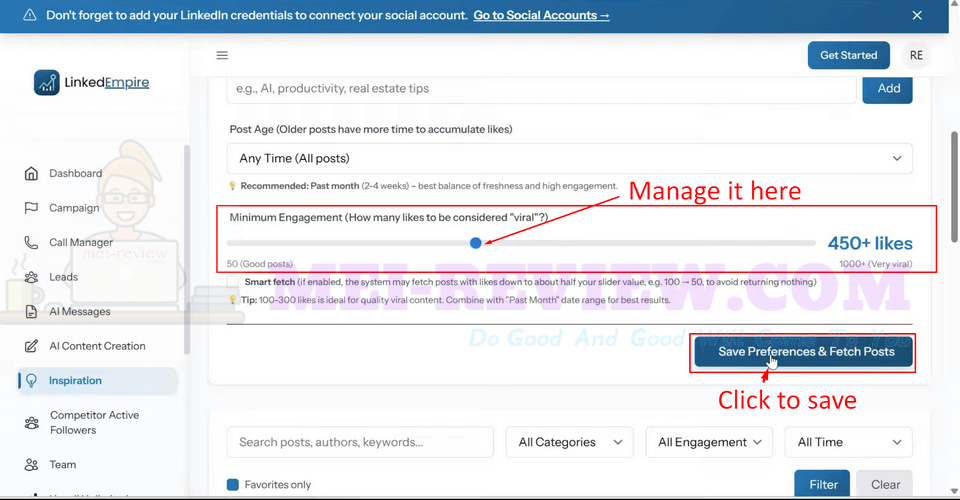Select the Inspiration menu item

98,381
